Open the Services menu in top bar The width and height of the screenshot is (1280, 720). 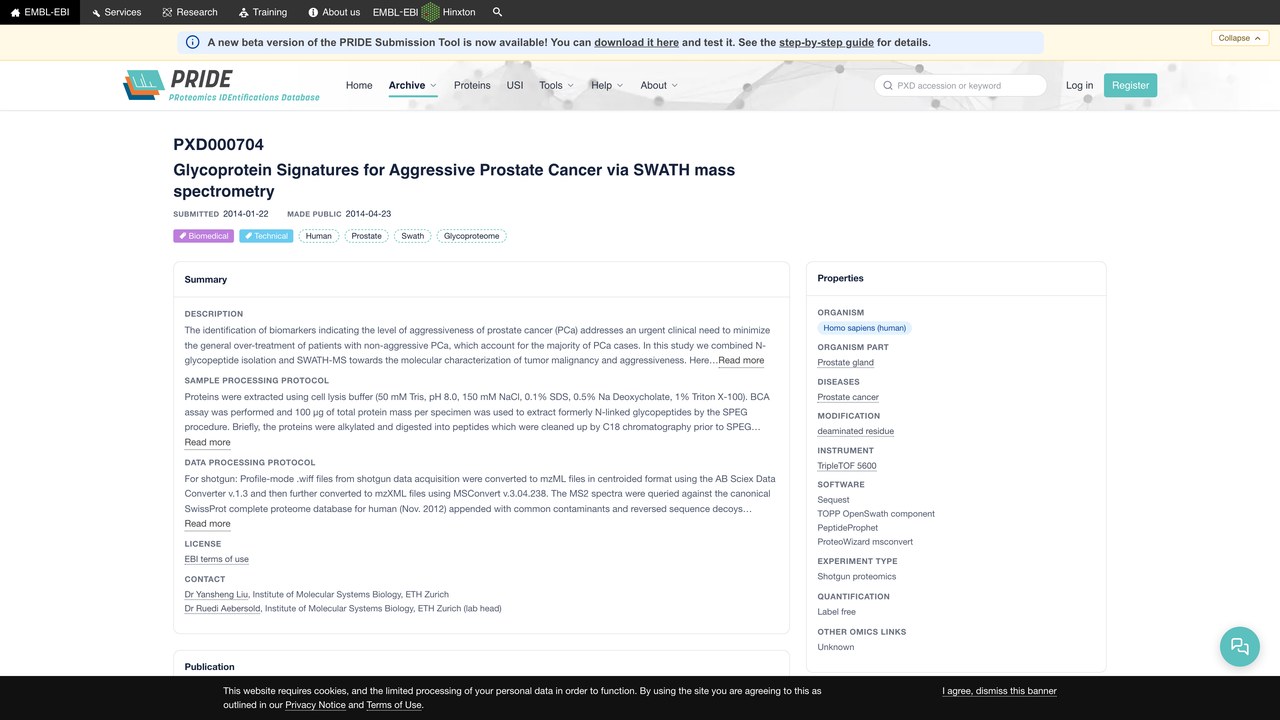click(x=116, y=12)
